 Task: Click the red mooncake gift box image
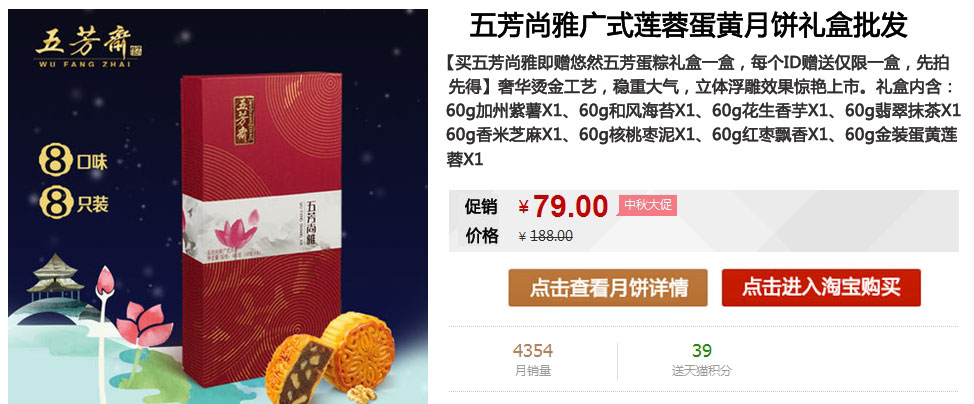pos(262,230)
